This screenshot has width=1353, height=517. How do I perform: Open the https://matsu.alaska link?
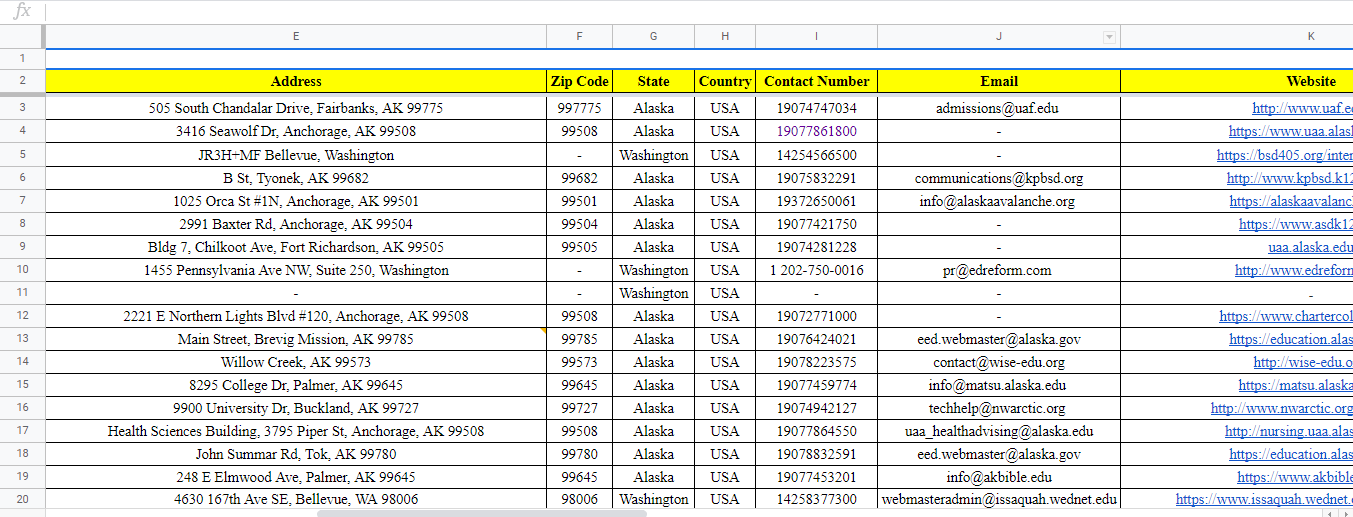tap(1295, 385)
